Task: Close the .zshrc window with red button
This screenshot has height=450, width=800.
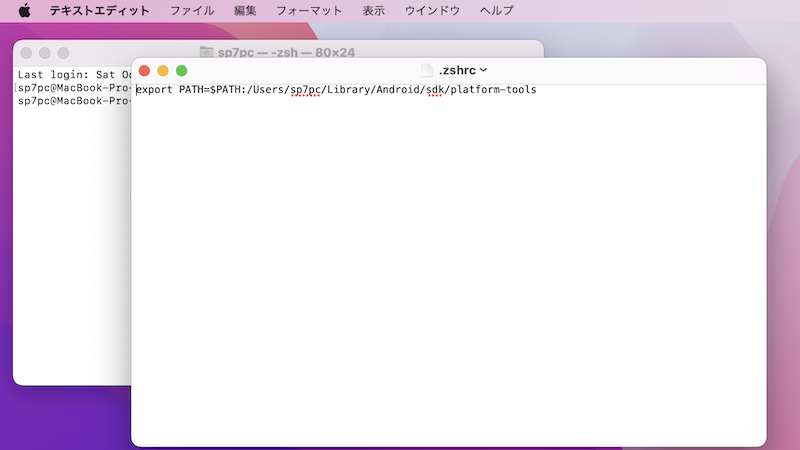Action: click(144, 70)
